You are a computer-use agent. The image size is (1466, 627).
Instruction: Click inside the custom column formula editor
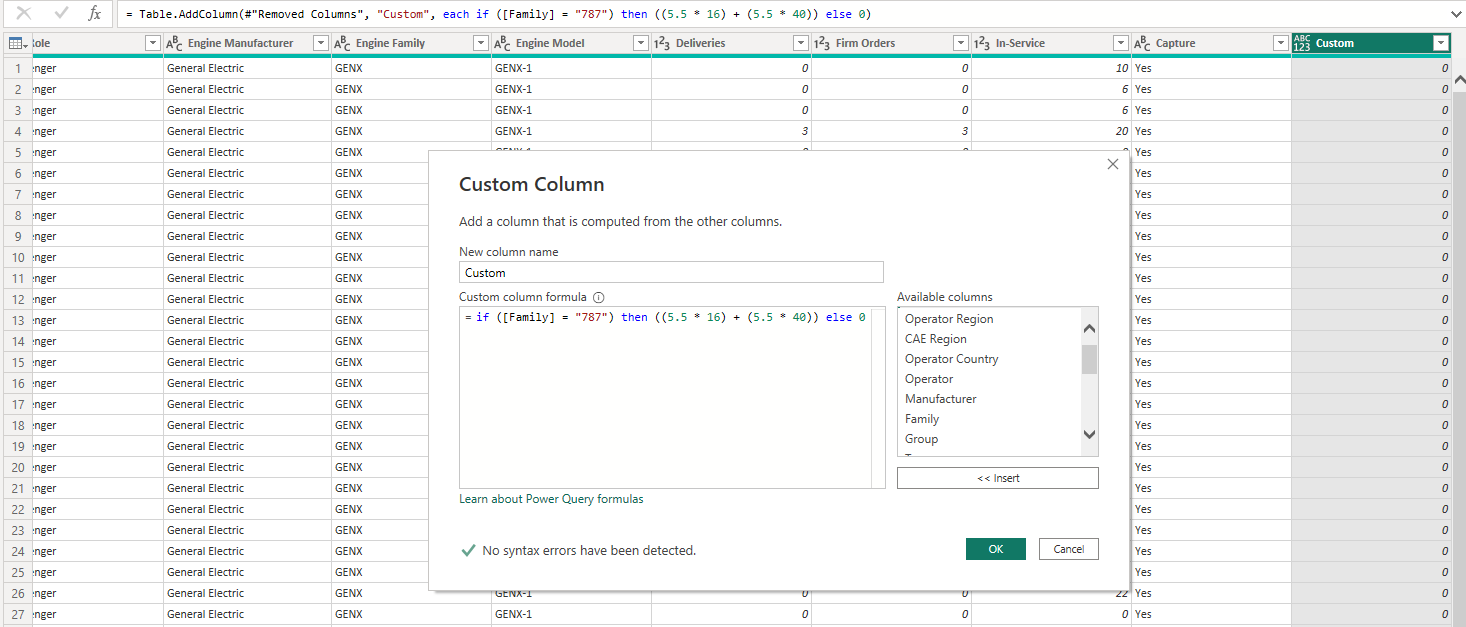(672, 398)
